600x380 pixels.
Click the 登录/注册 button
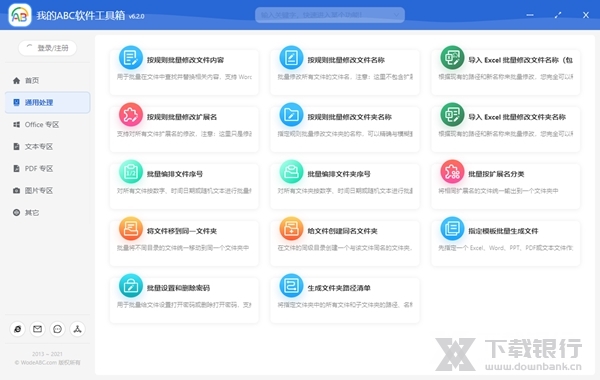click(47, 48)
